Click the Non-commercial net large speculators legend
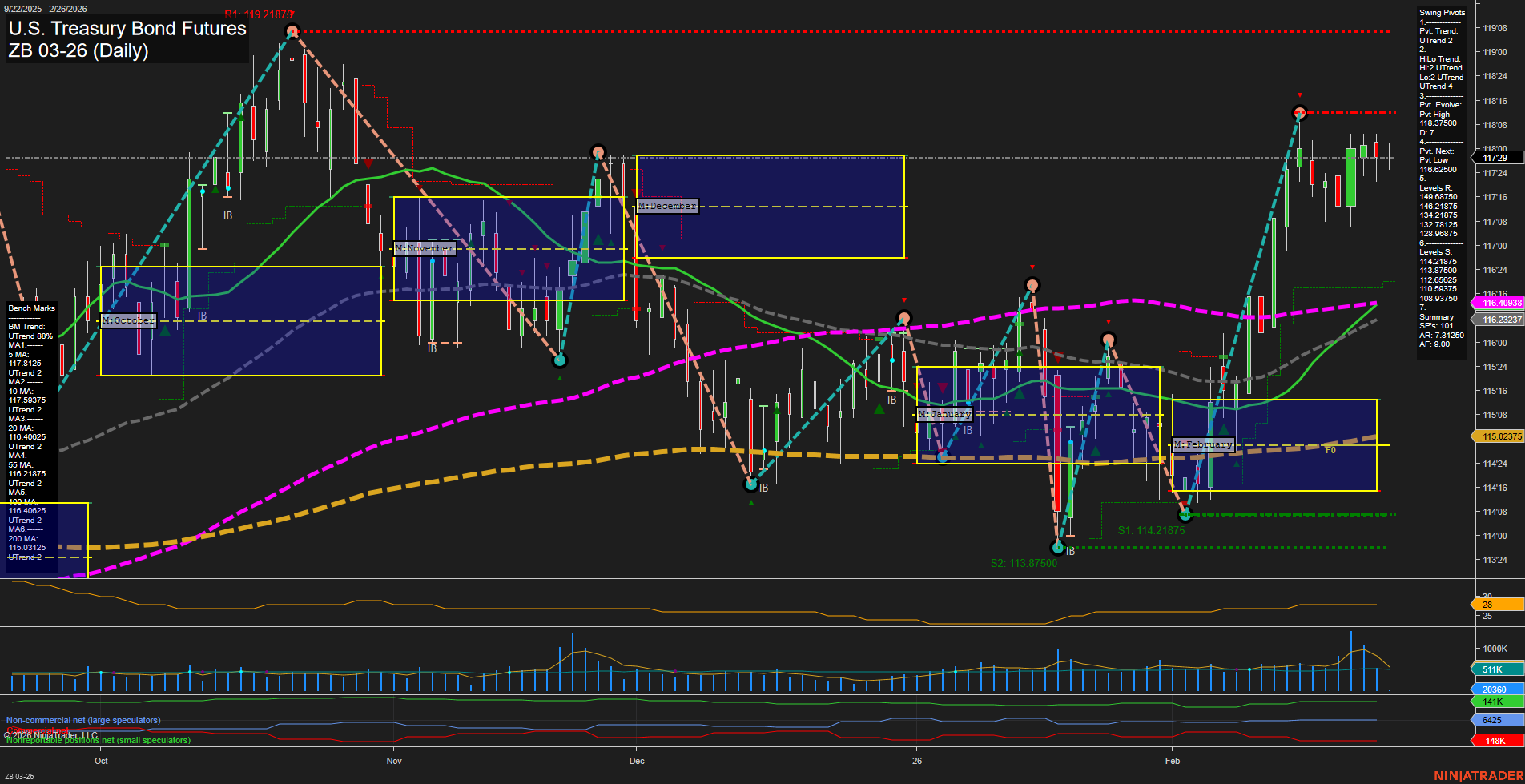 pyautogui.click(x=83, y=720)
